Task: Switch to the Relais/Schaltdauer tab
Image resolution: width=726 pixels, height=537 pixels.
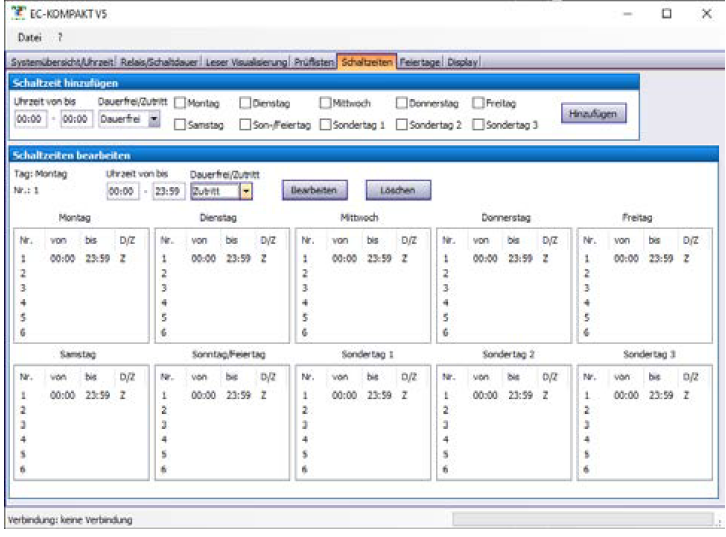Action: point(159,62)
